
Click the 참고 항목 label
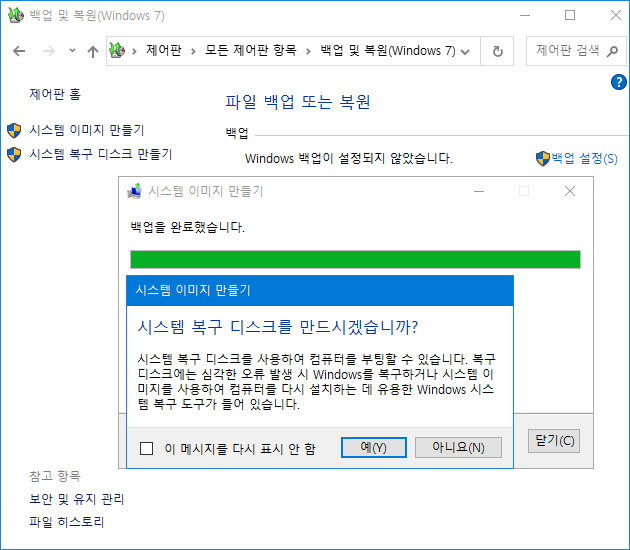click(55, 476)
